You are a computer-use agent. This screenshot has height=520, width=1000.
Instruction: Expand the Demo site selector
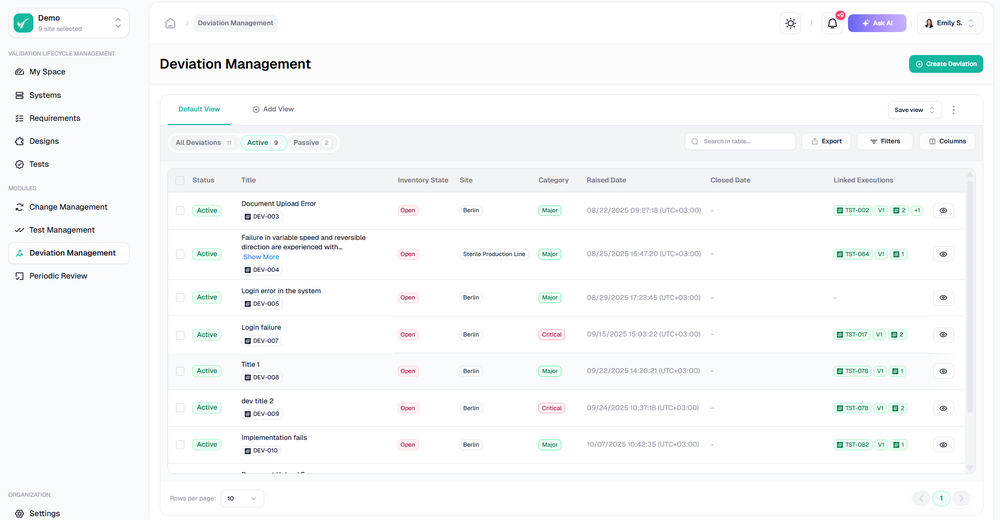(69, 23)
